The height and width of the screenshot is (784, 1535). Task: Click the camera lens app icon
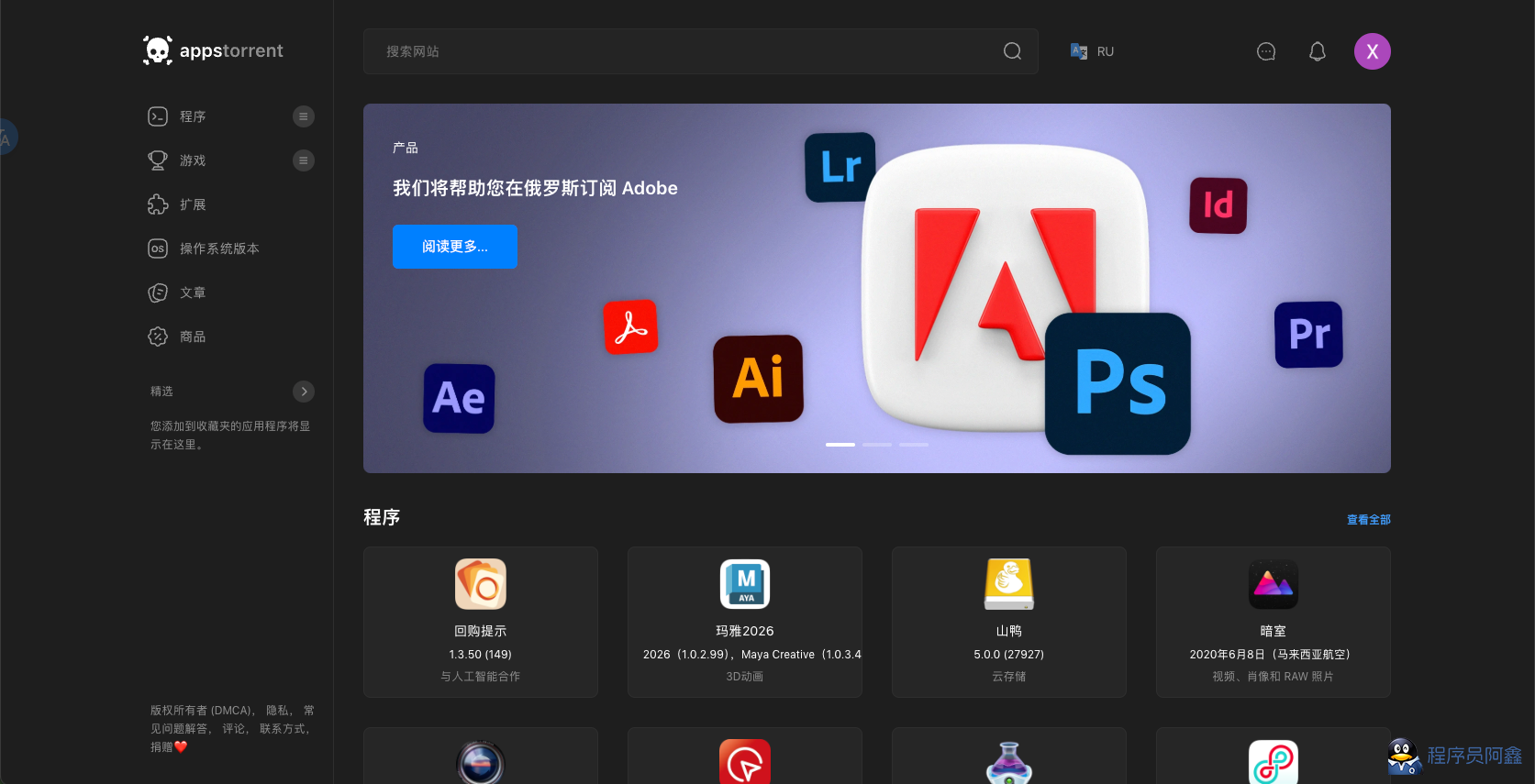[481, 762]
